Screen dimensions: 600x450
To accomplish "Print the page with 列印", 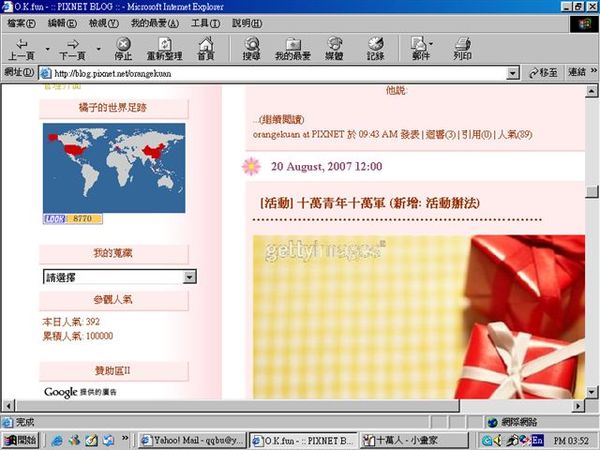I will point(462,49).
